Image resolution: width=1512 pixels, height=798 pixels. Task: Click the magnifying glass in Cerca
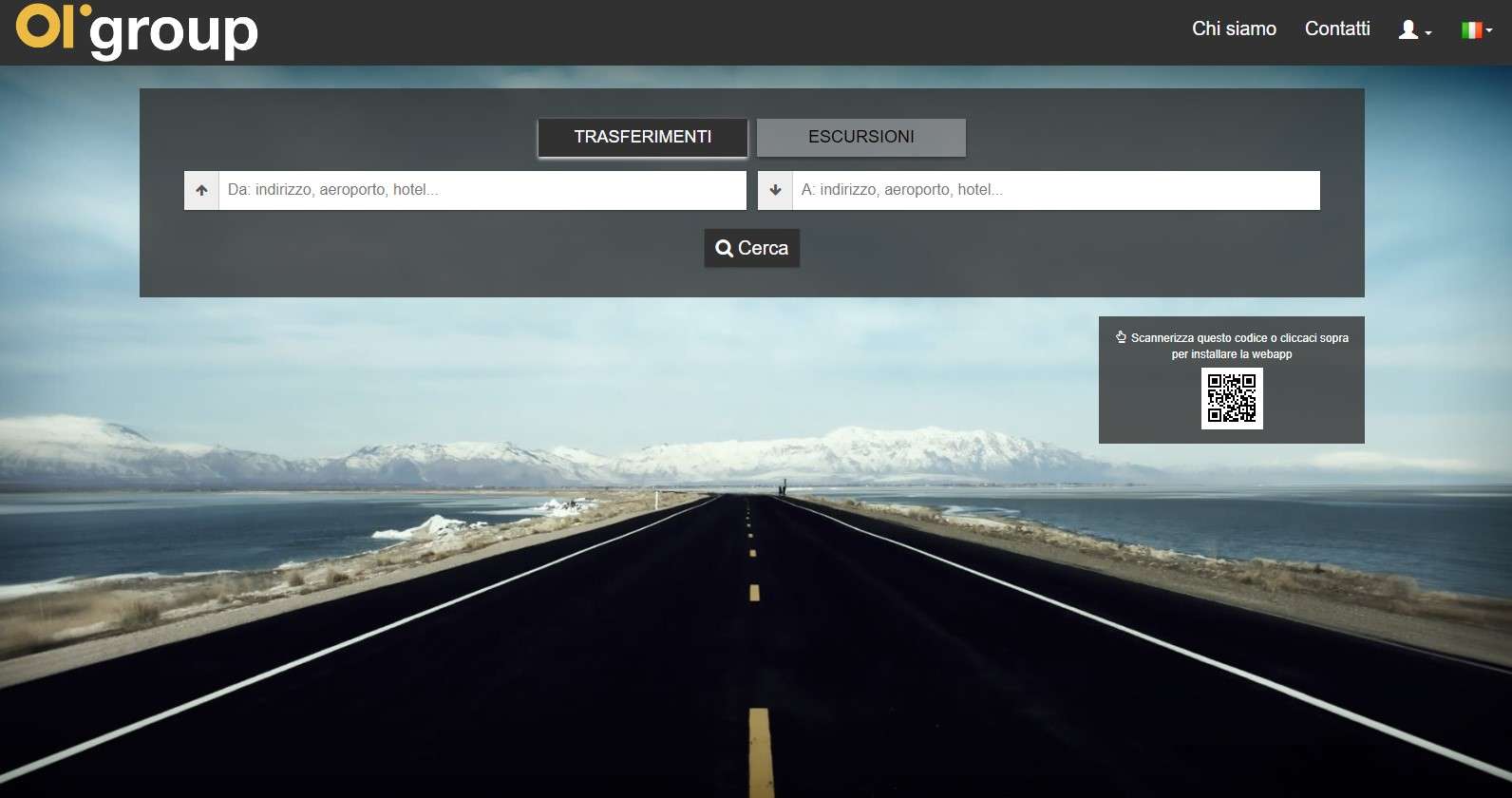tap(724, 248)
